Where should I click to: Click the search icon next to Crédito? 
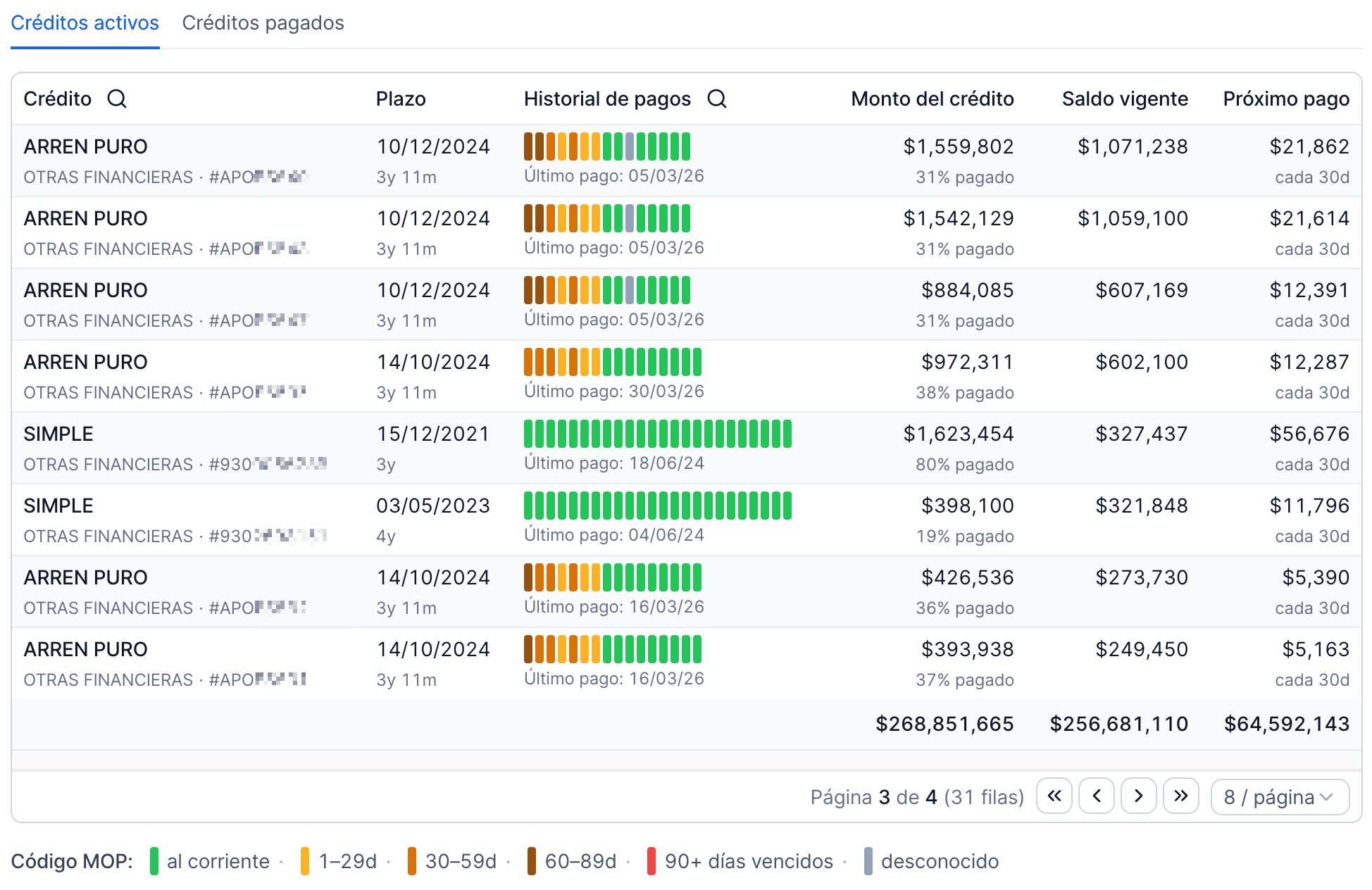117,99
